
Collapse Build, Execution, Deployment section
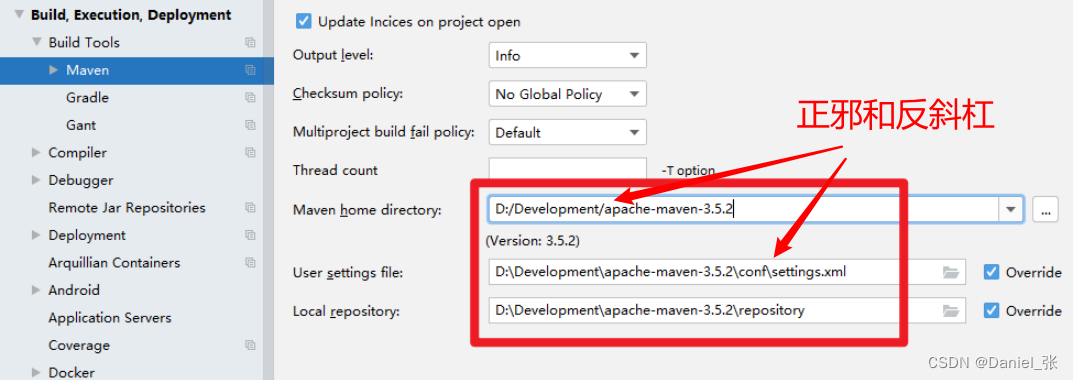(x=18, y=15)
